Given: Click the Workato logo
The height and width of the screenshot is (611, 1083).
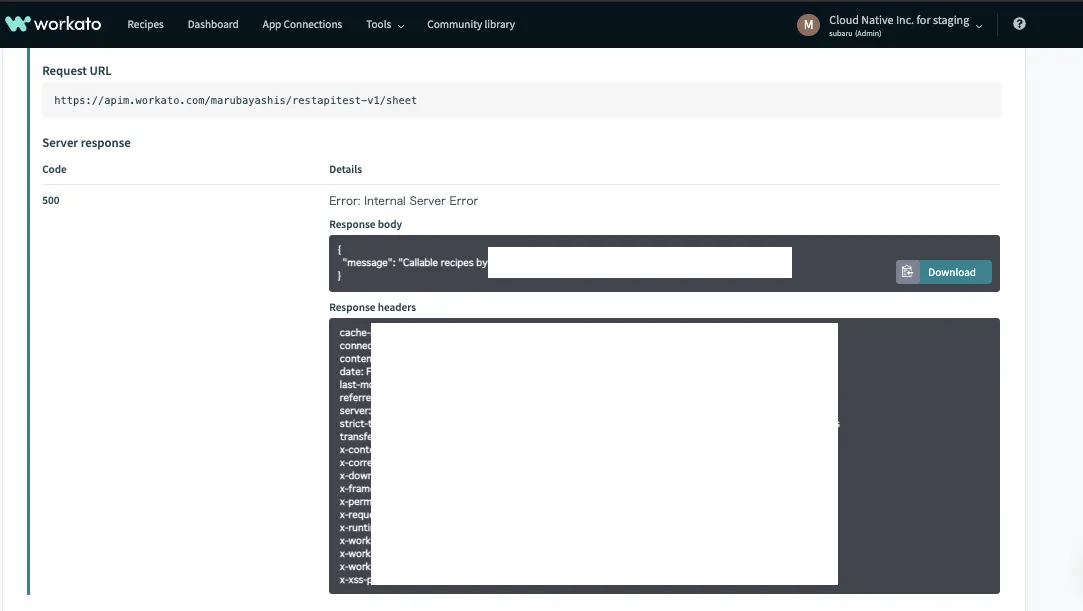Looking at the screenshot, I should click(x=53, y=24).
